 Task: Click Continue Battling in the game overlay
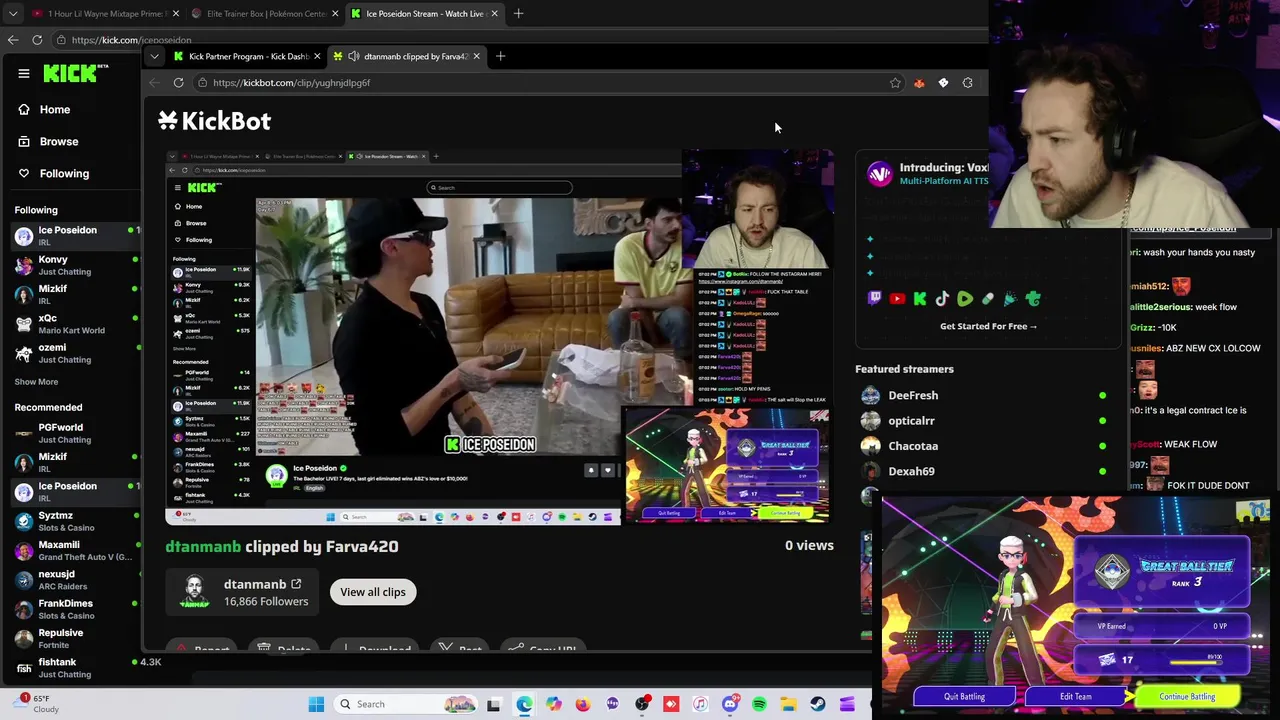(1187, 696)
